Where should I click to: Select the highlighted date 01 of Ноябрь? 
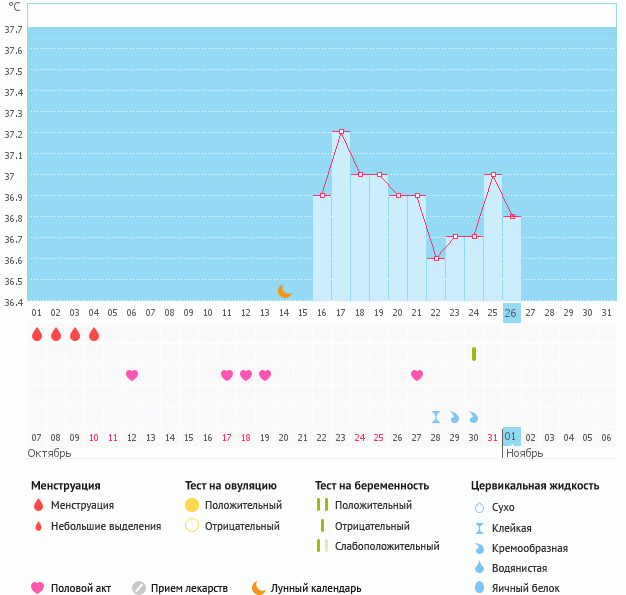tap(512, 437)
